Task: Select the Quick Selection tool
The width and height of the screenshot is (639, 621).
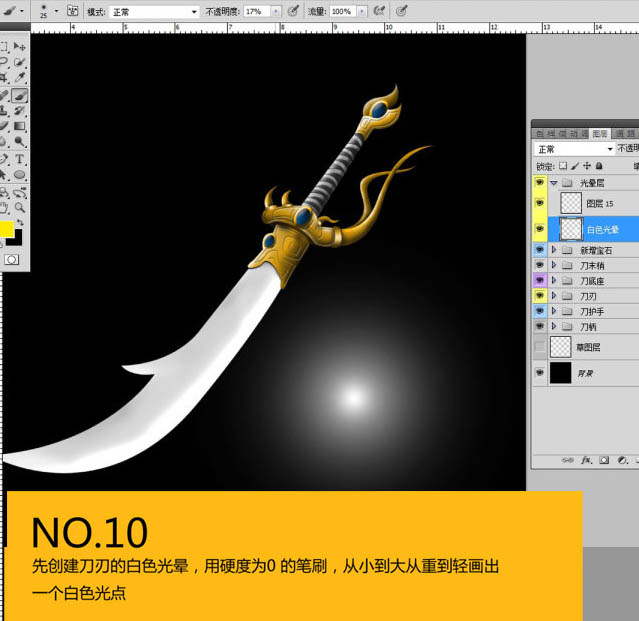Action: click(x=19, y=62)
